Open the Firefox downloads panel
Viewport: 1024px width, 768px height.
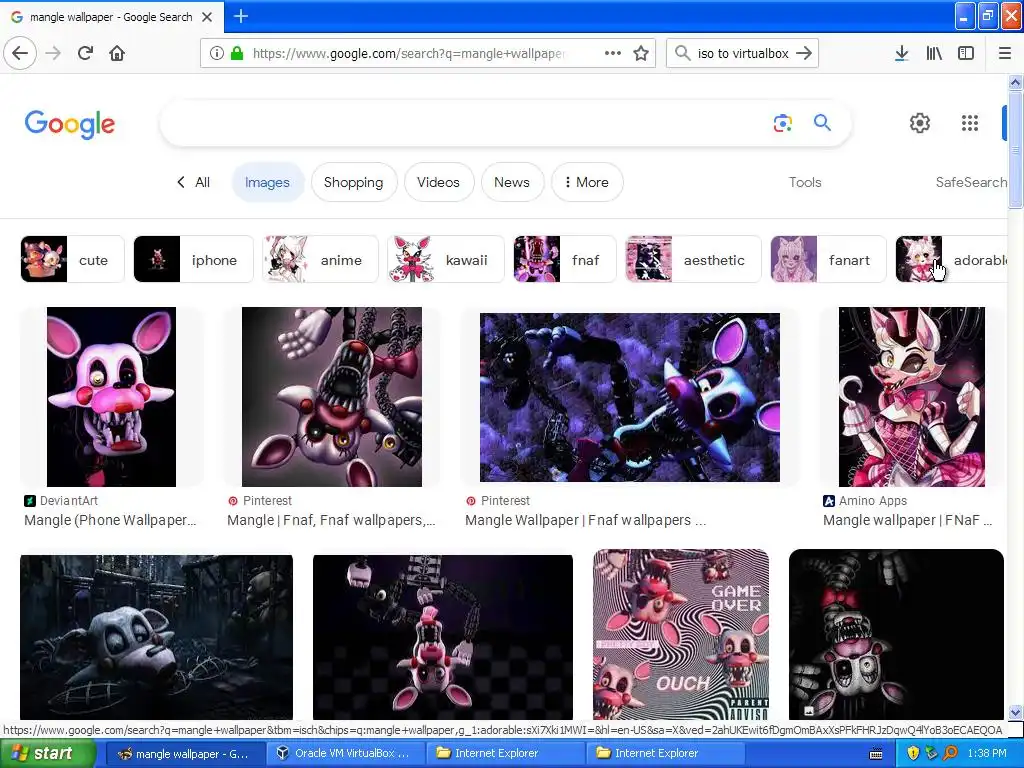click(901, 53)
